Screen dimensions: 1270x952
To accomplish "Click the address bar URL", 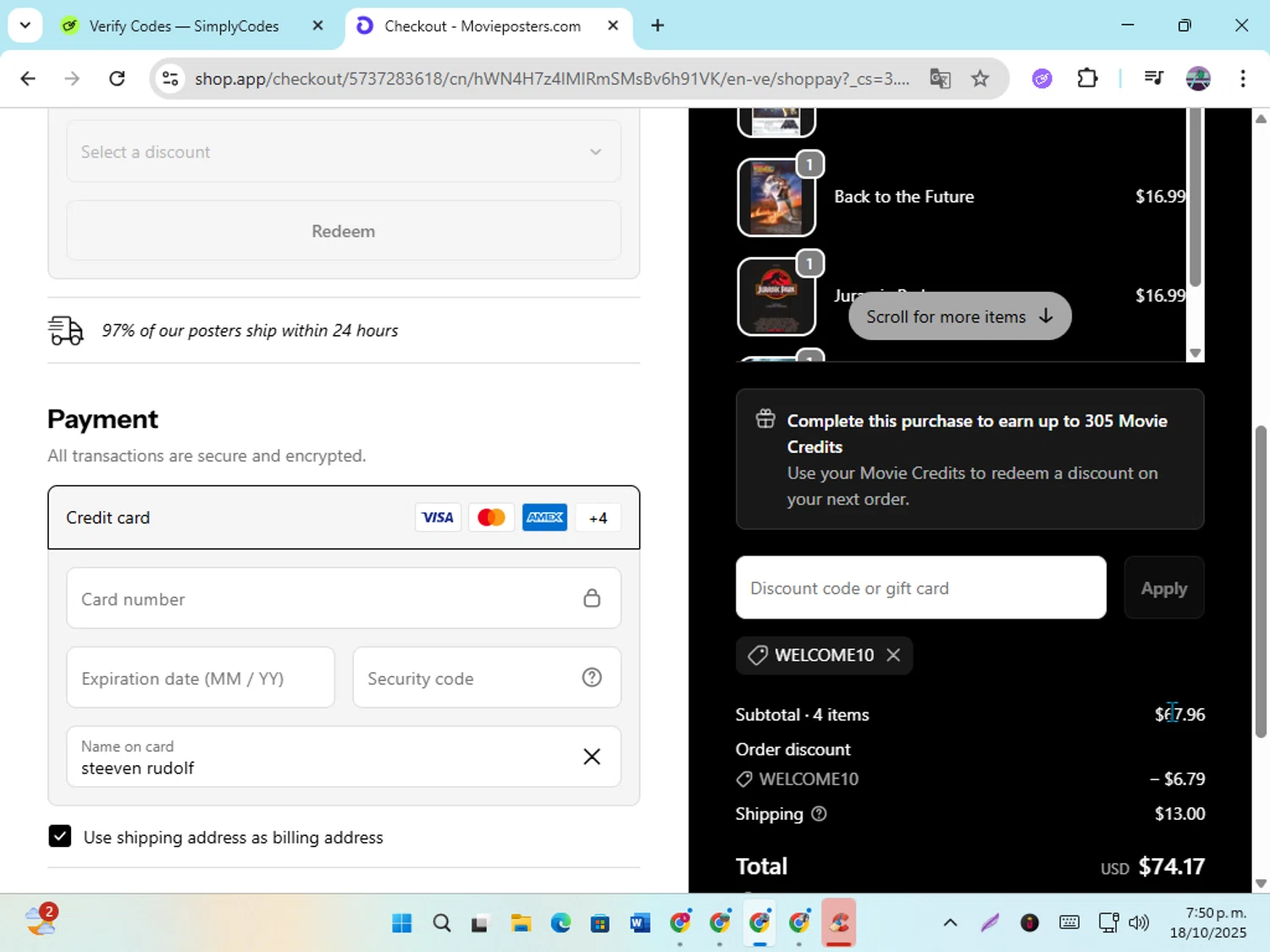I will pos(552,79).
